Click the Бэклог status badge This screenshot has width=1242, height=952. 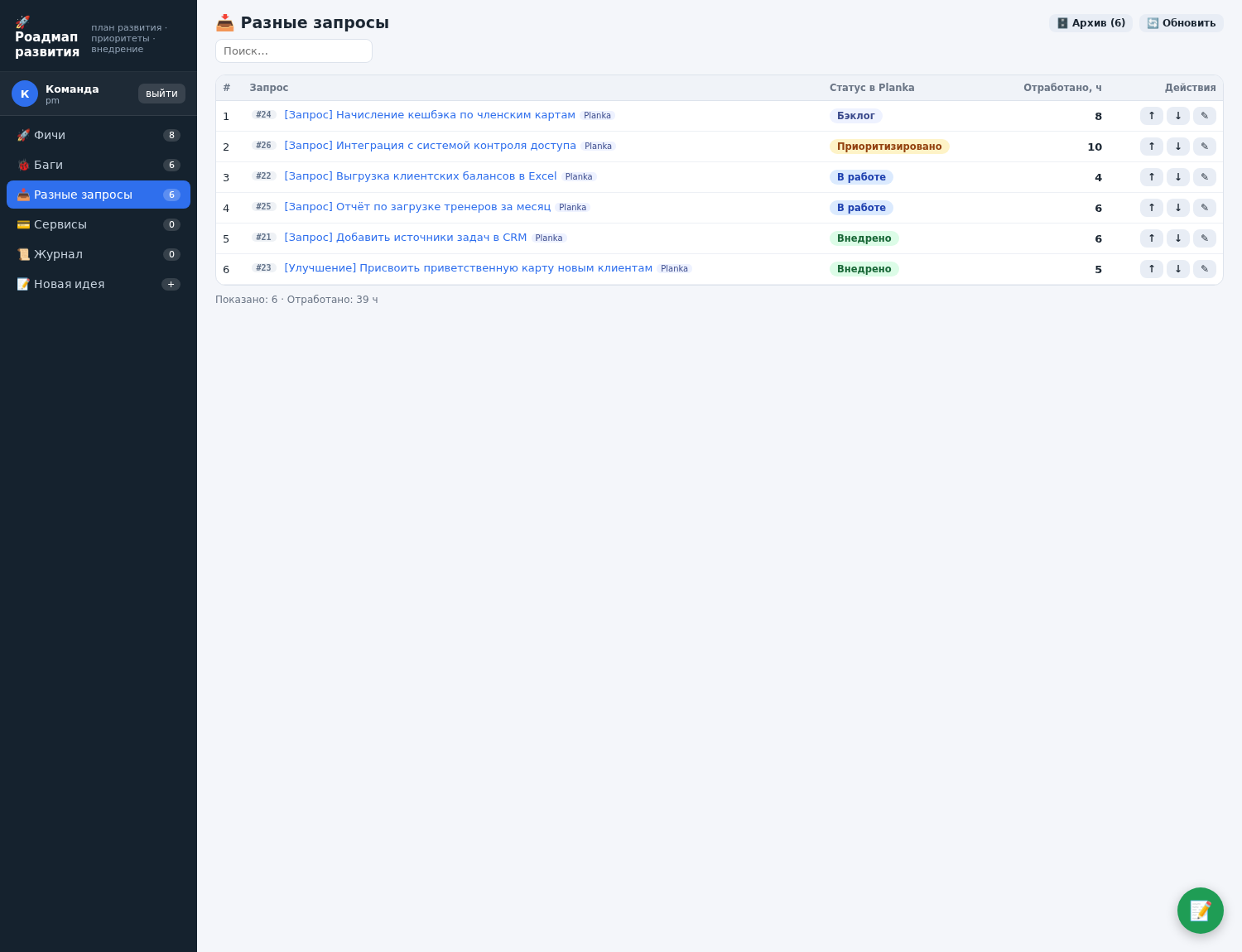click(x=856, y=116)
